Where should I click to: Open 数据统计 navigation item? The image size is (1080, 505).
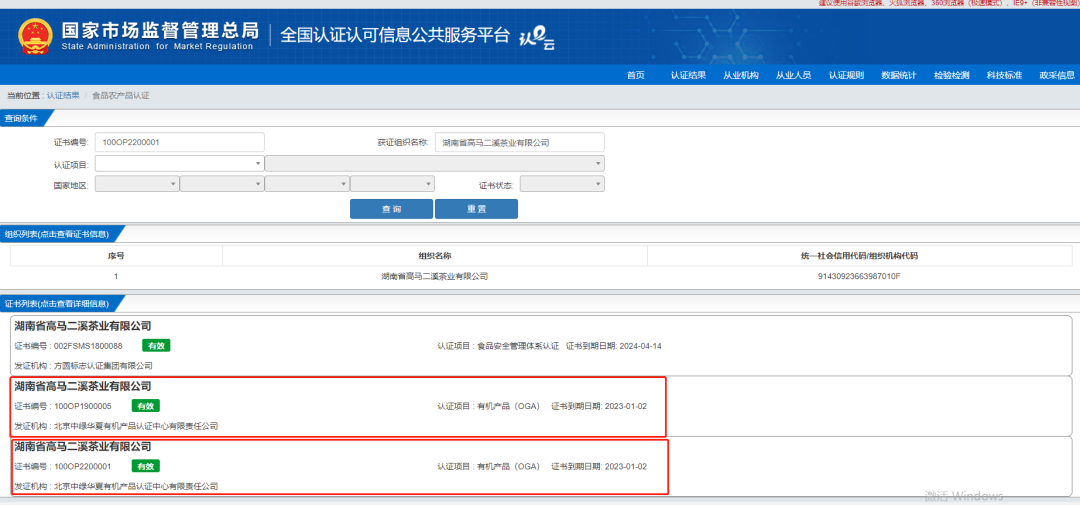tap(899, 75)
